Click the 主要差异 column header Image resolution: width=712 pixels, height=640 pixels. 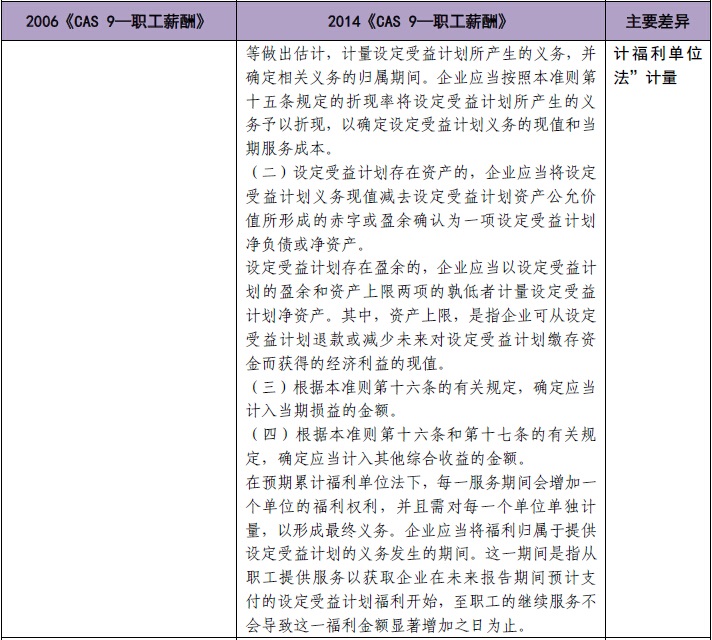pos(658,21)
